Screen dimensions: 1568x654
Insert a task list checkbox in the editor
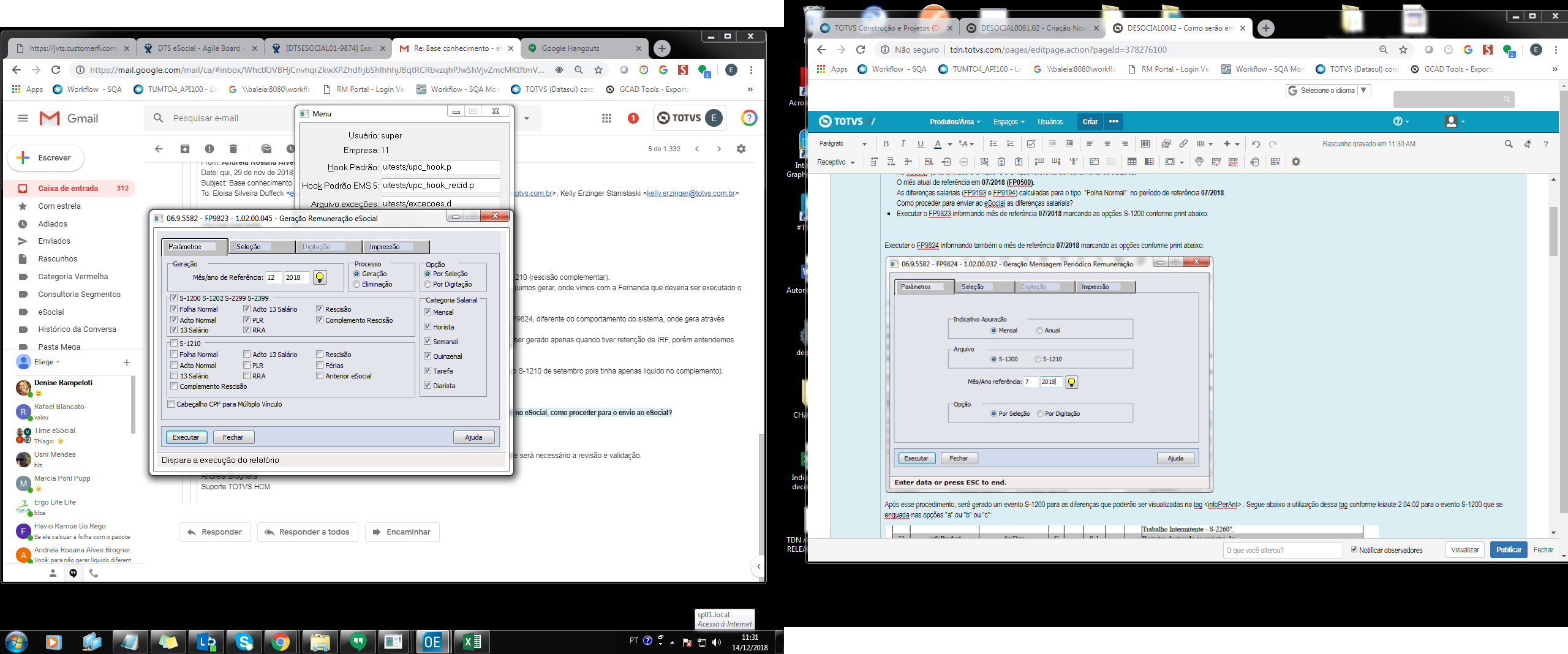point(1031,144)
